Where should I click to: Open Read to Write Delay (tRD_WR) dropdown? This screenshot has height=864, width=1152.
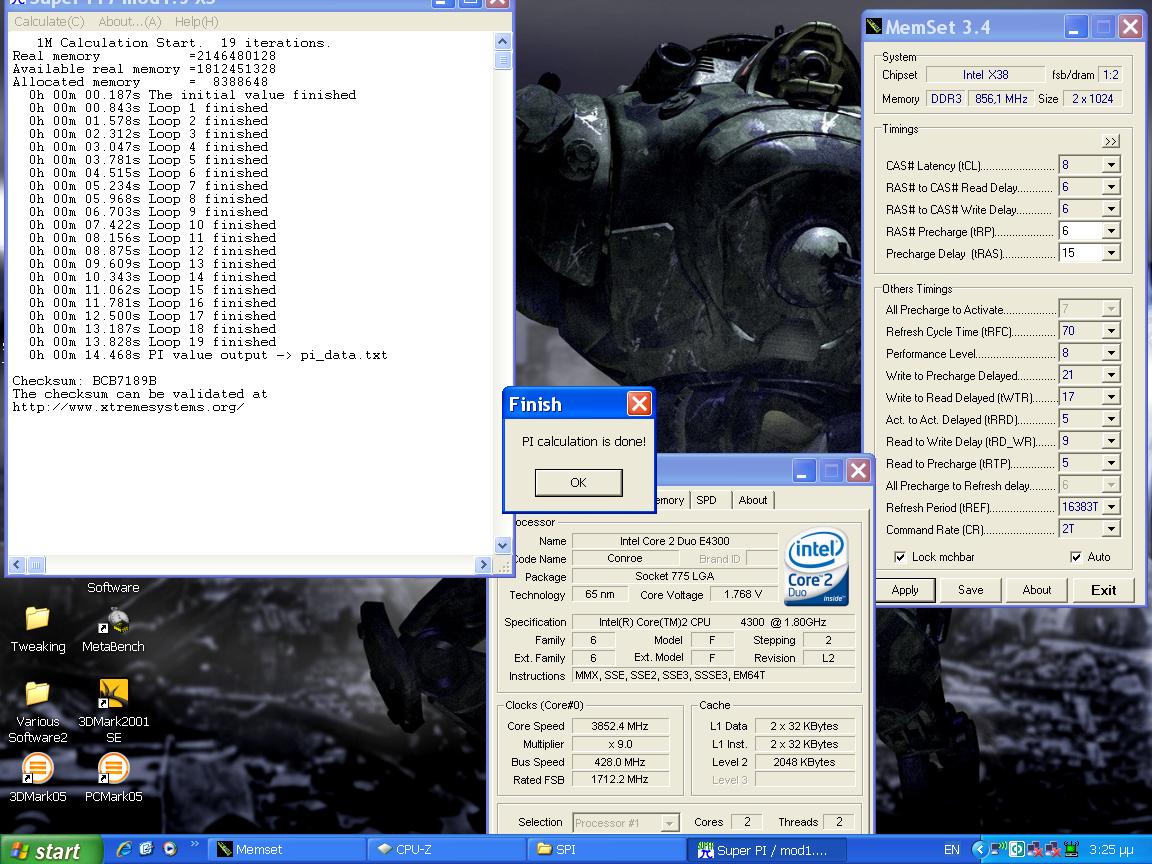(x=1110, y=442)
